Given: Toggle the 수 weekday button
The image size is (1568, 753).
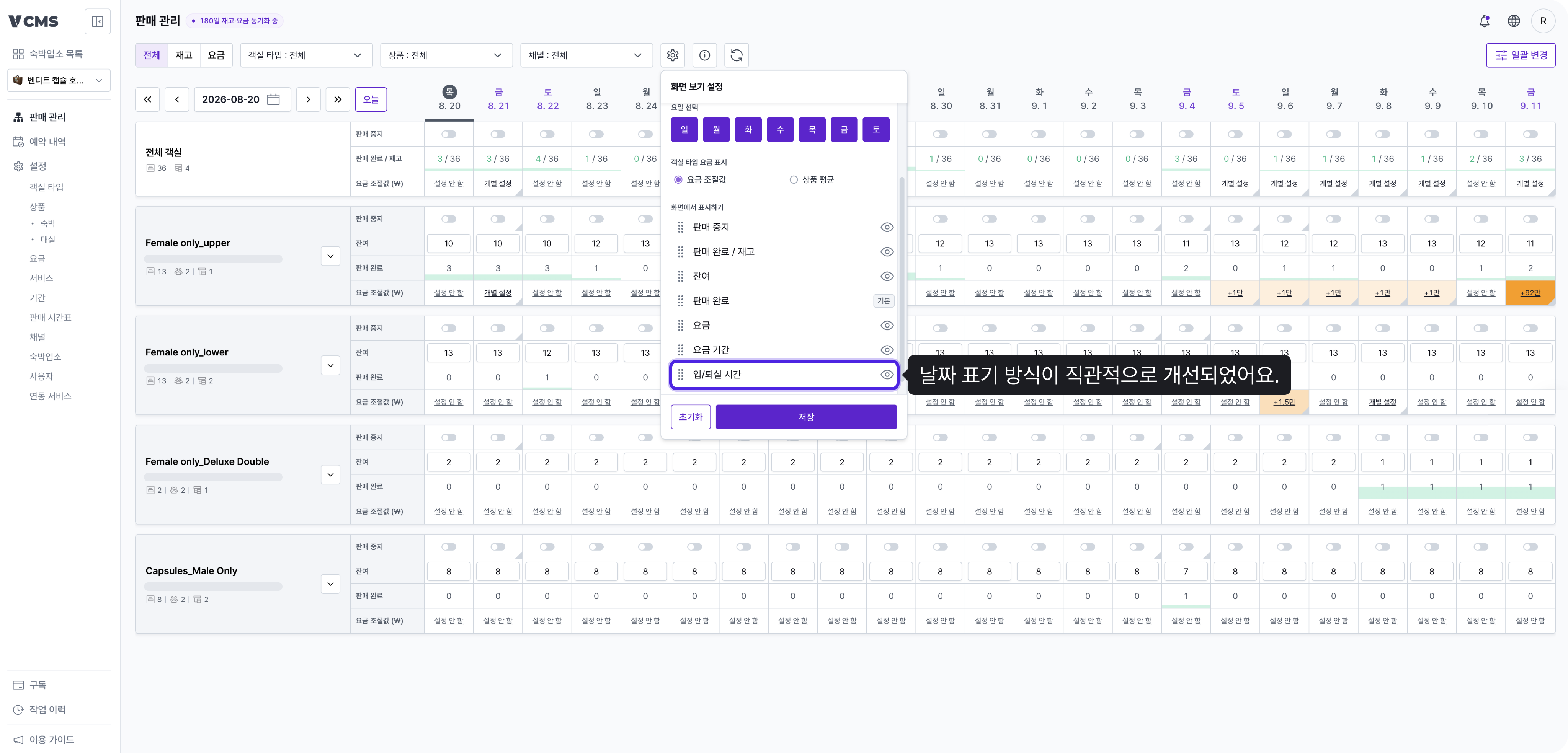Looking at the screenshot, I should (780, 130).
